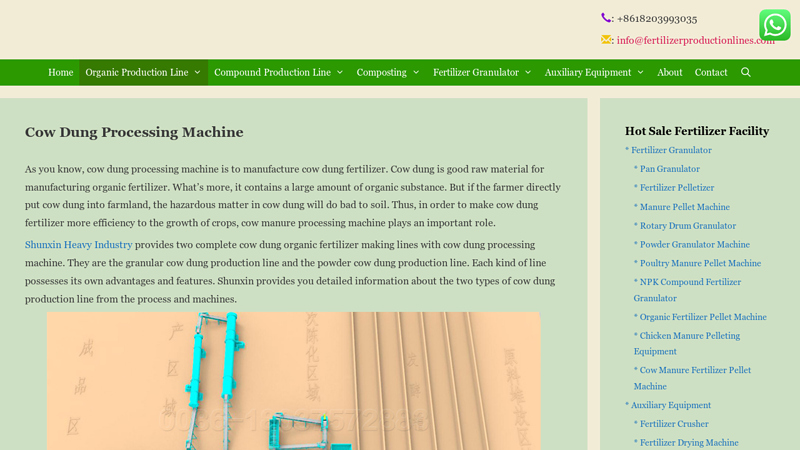Follow the Shunxin Heavy Industry link
The height and width of the screenshot is (450, 800).
[79, 245]
